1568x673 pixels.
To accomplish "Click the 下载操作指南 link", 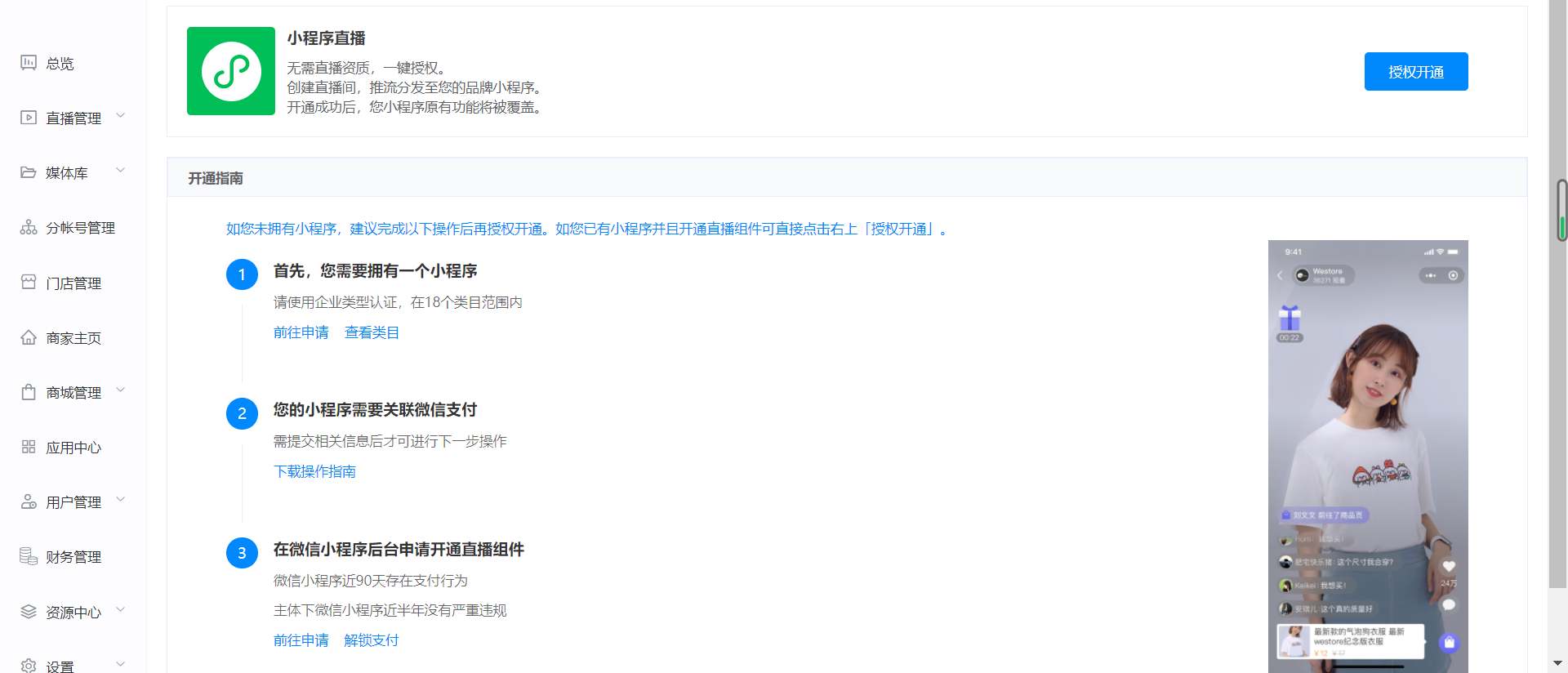I will click(x=314, y=471).
